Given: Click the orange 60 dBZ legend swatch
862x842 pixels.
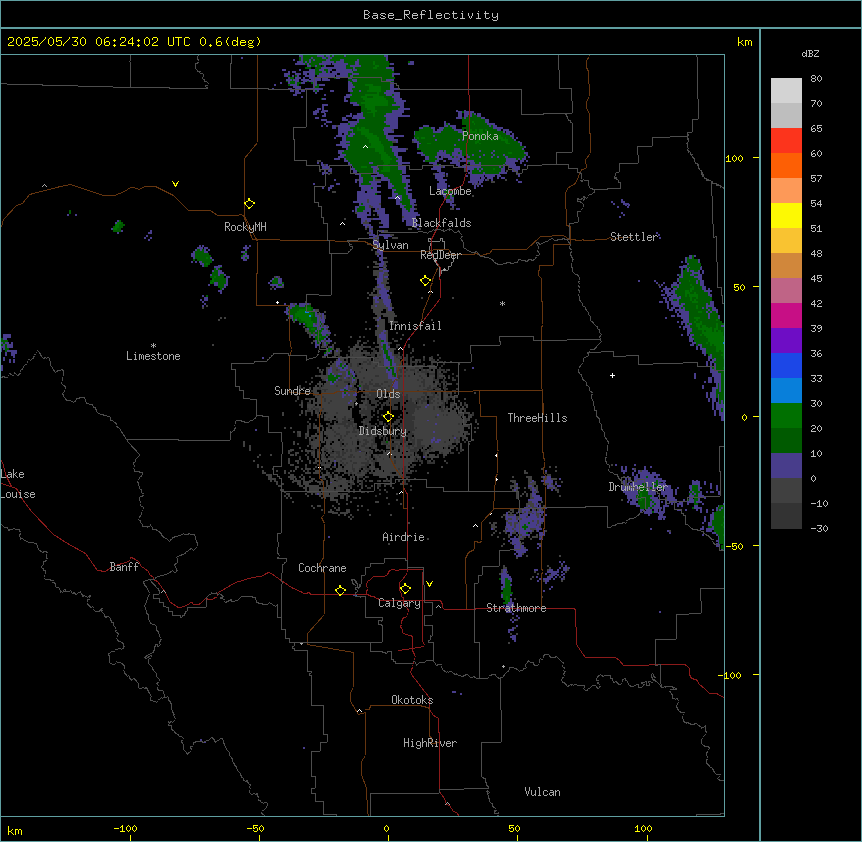Looking at the screenshot, I should tap(786, 165).
